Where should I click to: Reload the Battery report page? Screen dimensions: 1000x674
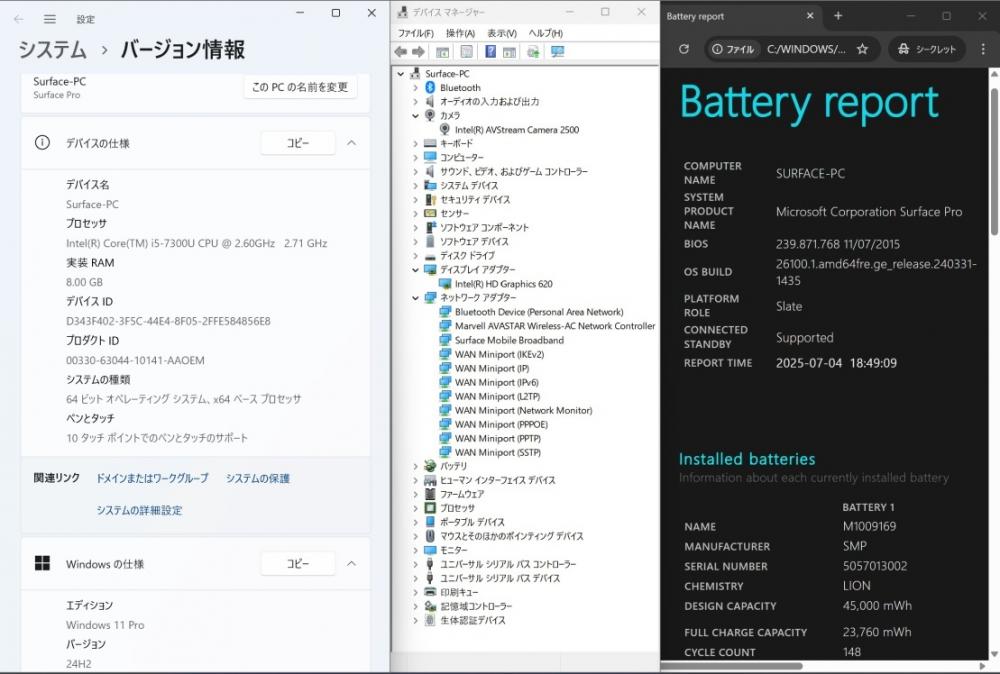pyautogui.click(x=684, y=48)
